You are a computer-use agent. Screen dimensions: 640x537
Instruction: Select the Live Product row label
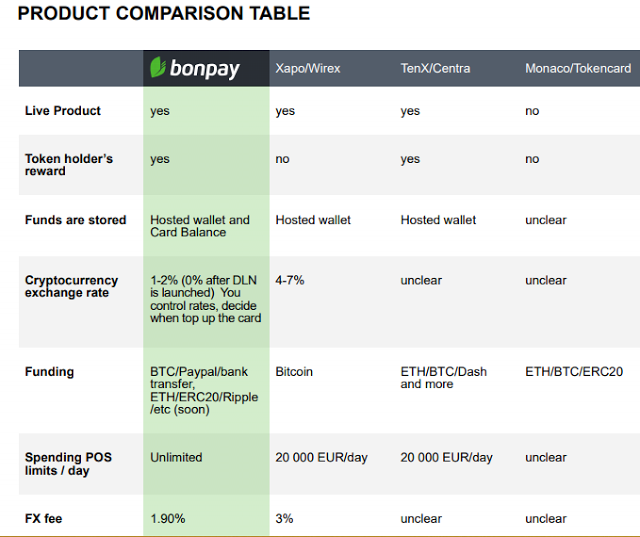[62, 111]
